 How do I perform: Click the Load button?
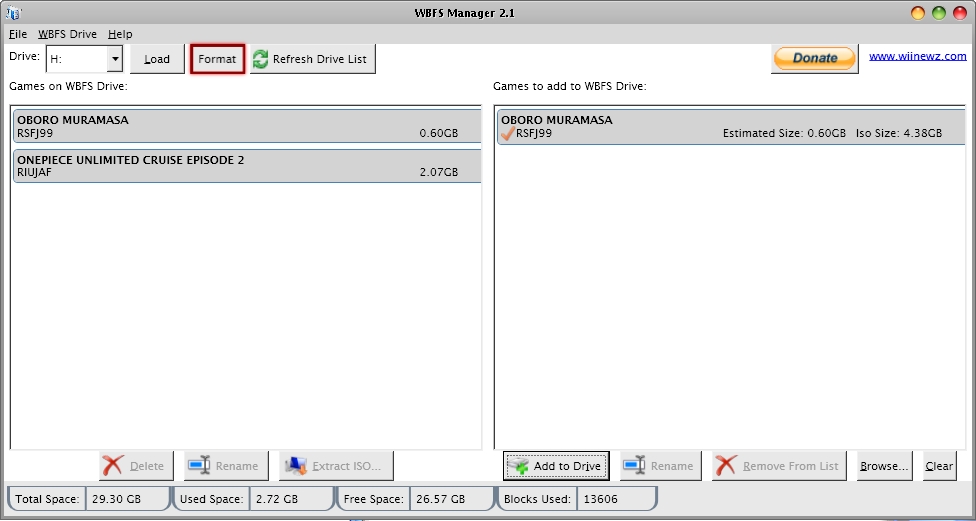coord(157,59)
